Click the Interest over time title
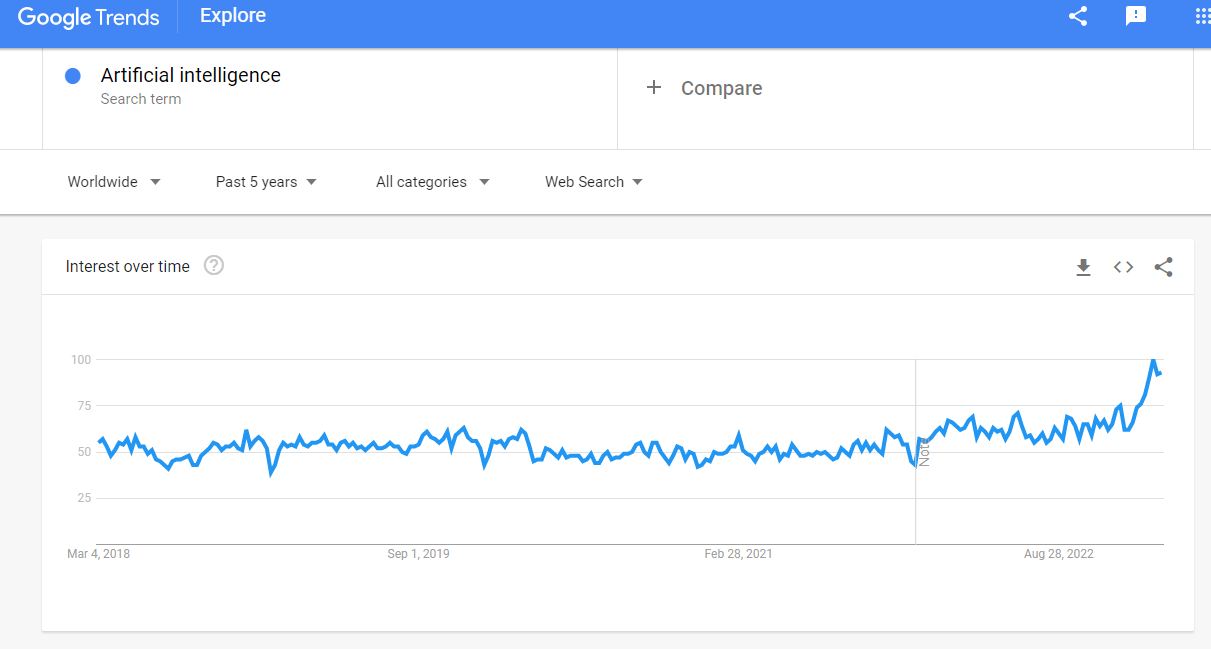The width and height of the screenshot is (1211, 649). [x=127, y=266]
